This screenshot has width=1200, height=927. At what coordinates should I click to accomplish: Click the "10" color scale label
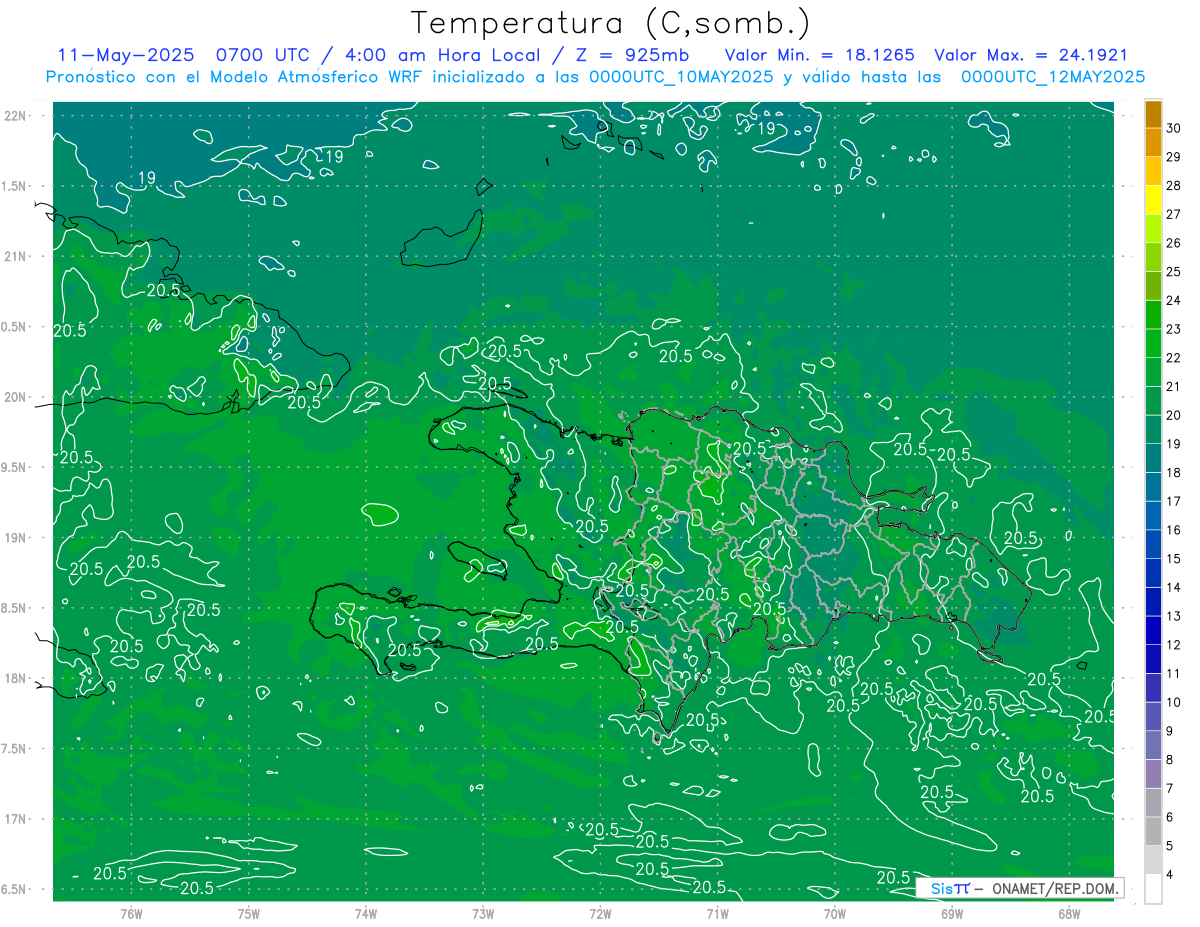pos(1174,702)
